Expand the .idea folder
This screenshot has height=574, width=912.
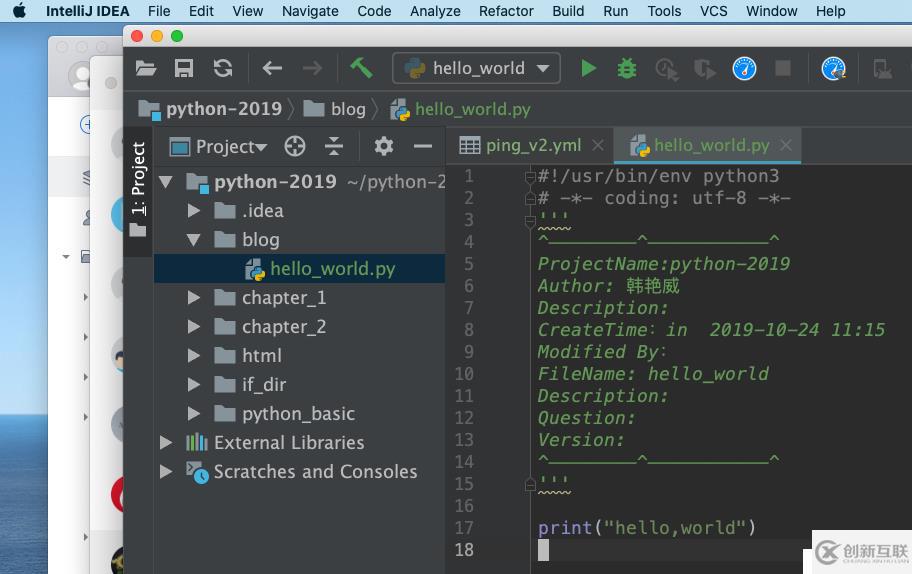(x=194, y=211)
